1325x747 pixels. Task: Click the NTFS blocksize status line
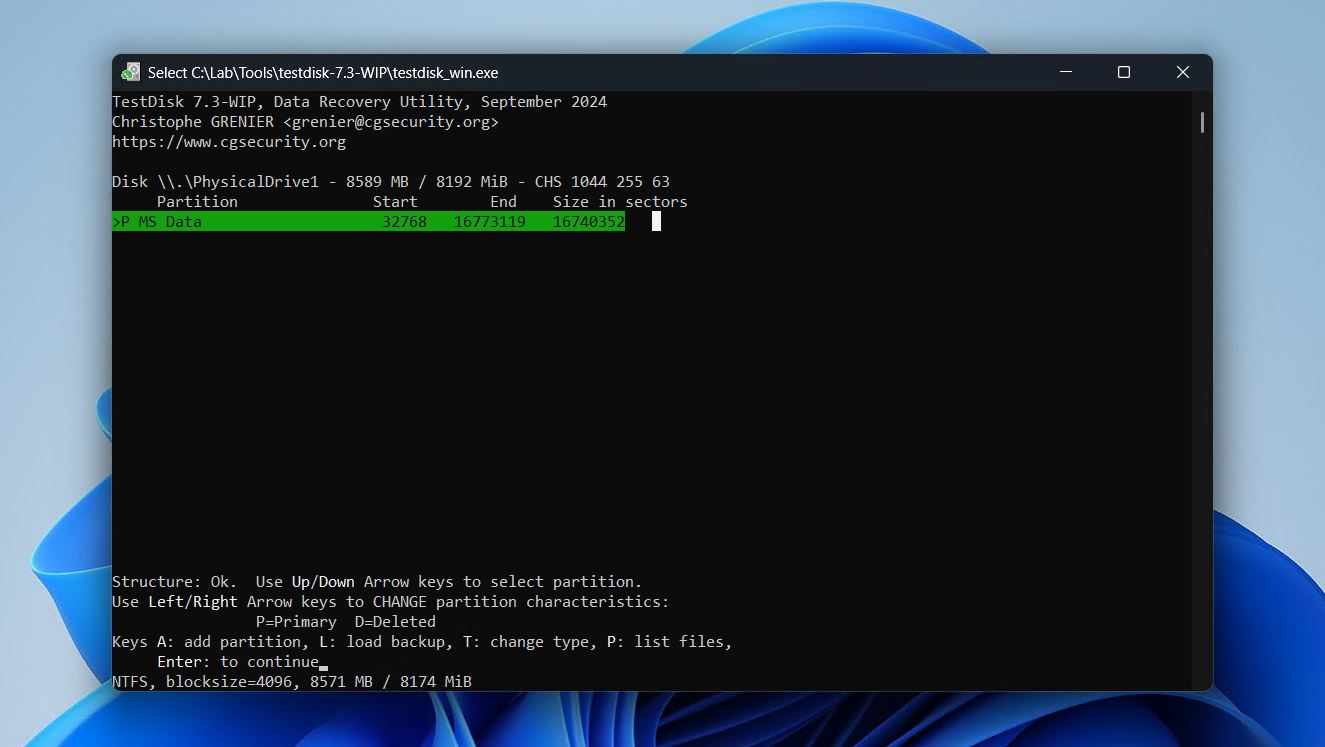[x=291, y=682]
